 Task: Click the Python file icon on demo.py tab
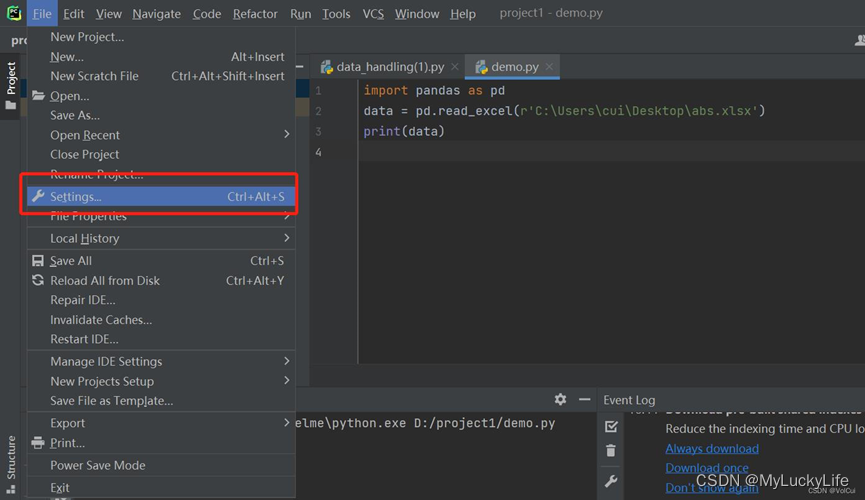[x=482, y=67]
